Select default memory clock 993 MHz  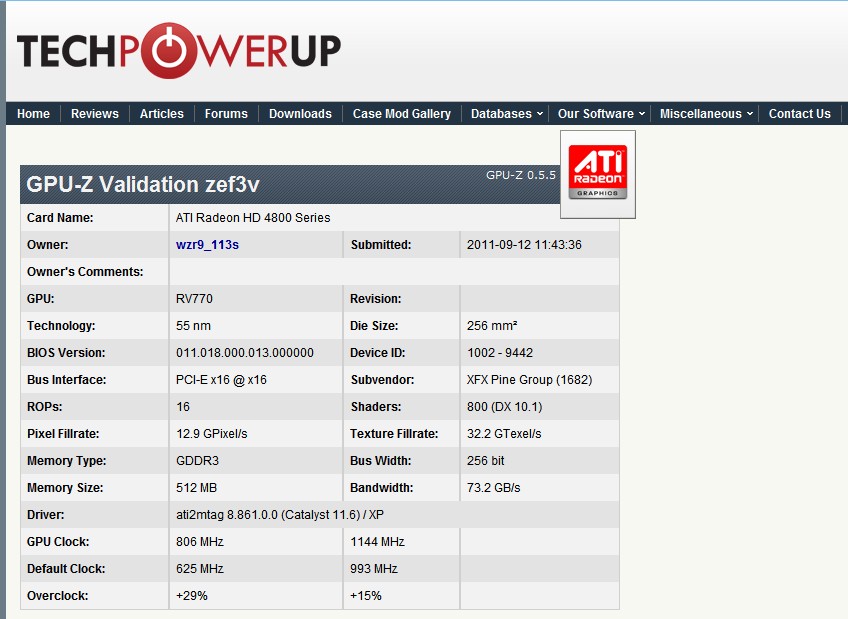(x=374, y=569)
